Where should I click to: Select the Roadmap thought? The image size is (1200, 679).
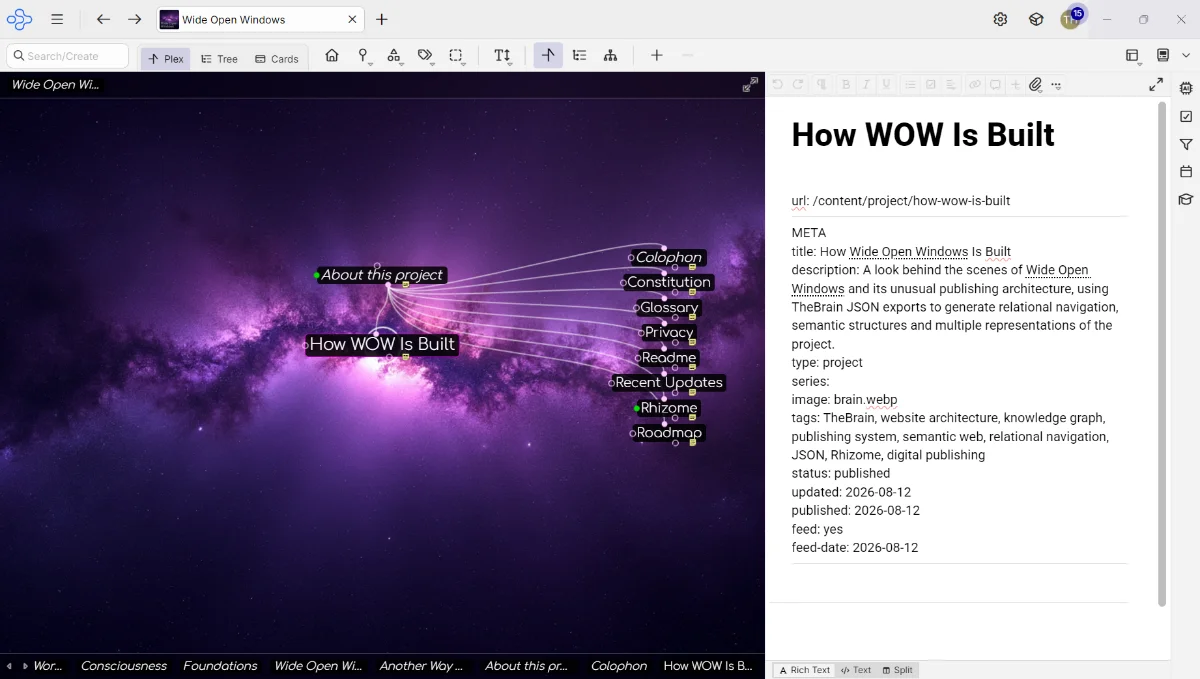tap(669, 433)
